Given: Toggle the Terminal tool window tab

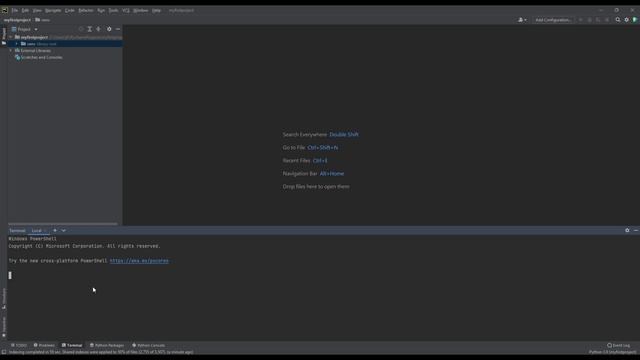Looking at the screenshot, I should click(x=72, y=345).
